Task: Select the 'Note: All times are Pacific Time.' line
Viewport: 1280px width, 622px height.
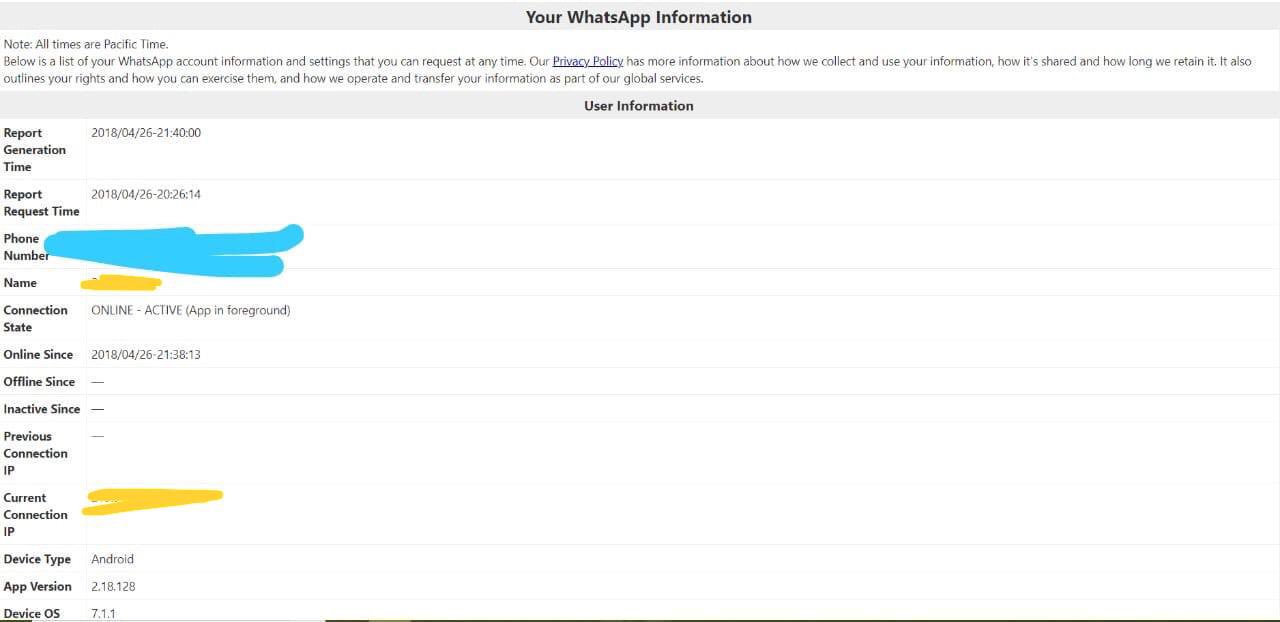Action: coord(86,44)
